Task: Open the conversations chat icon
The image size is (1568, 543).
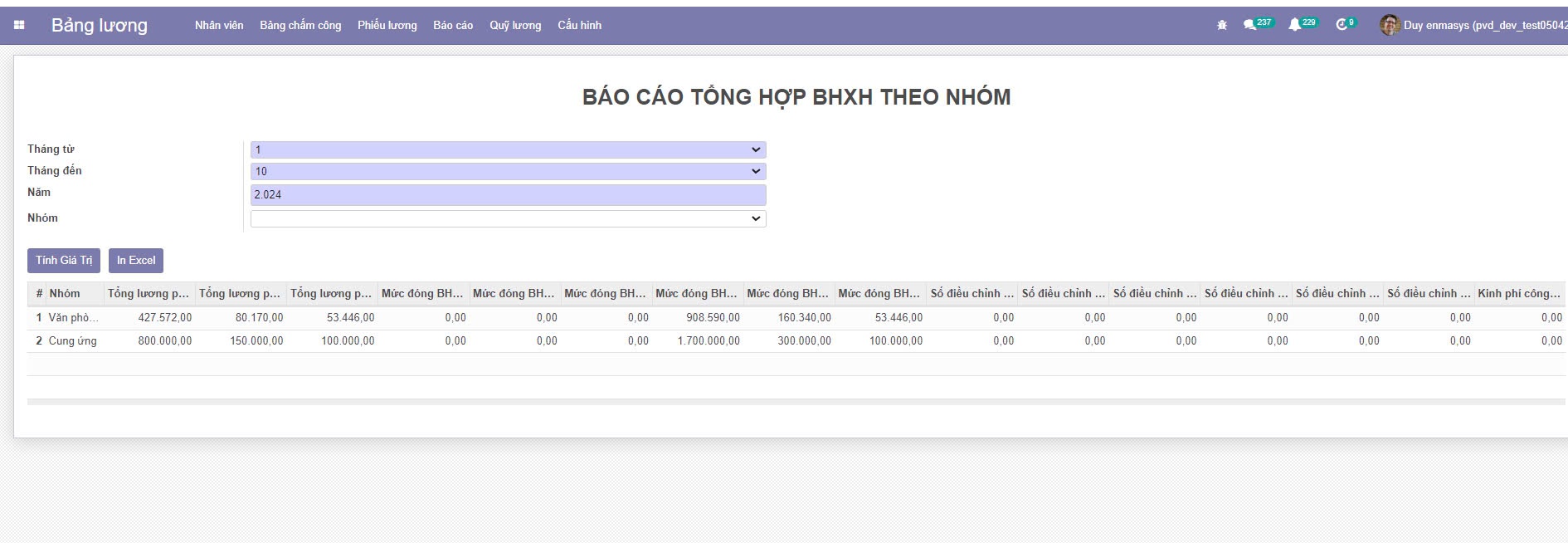Action: 1249,26
